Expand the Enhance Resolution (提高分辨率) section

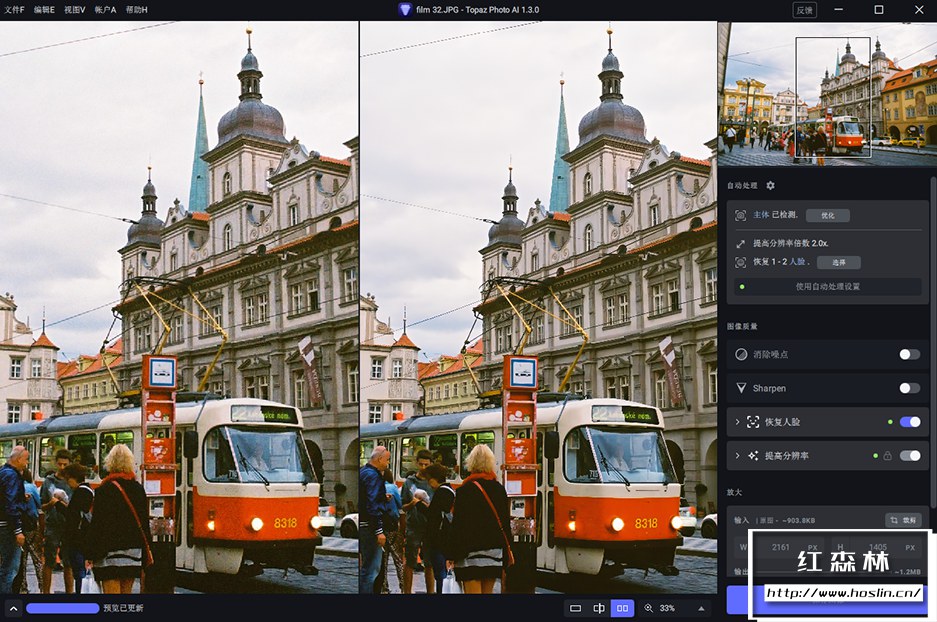pyautogui.click(x=738, y=456)
